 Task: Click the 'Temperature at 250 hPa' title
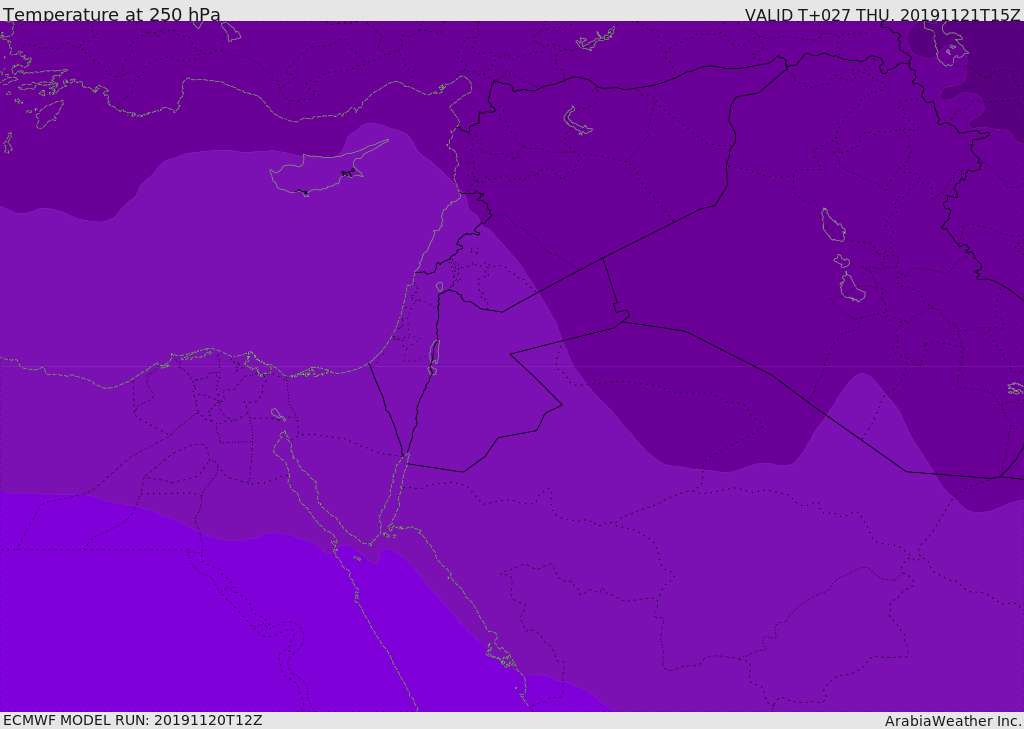tap(112, 14)
